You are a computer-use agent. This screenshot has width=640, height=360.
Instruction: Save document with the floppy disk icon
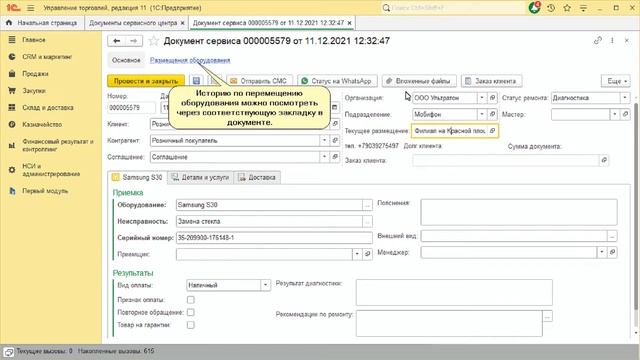(196, 81)
